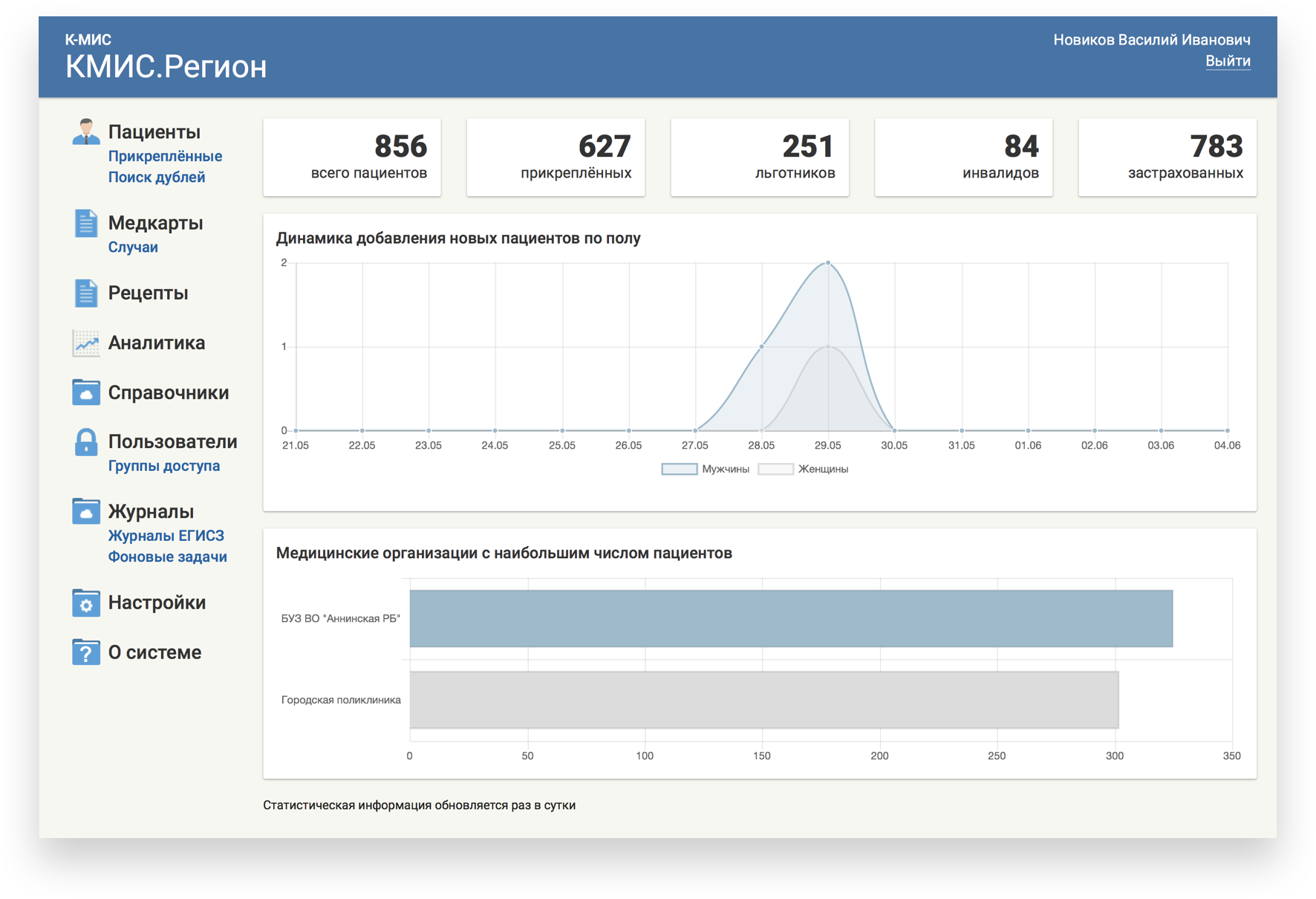
Task: Click the Медицинские организации chart heading
Action: (x=504, y=553)
